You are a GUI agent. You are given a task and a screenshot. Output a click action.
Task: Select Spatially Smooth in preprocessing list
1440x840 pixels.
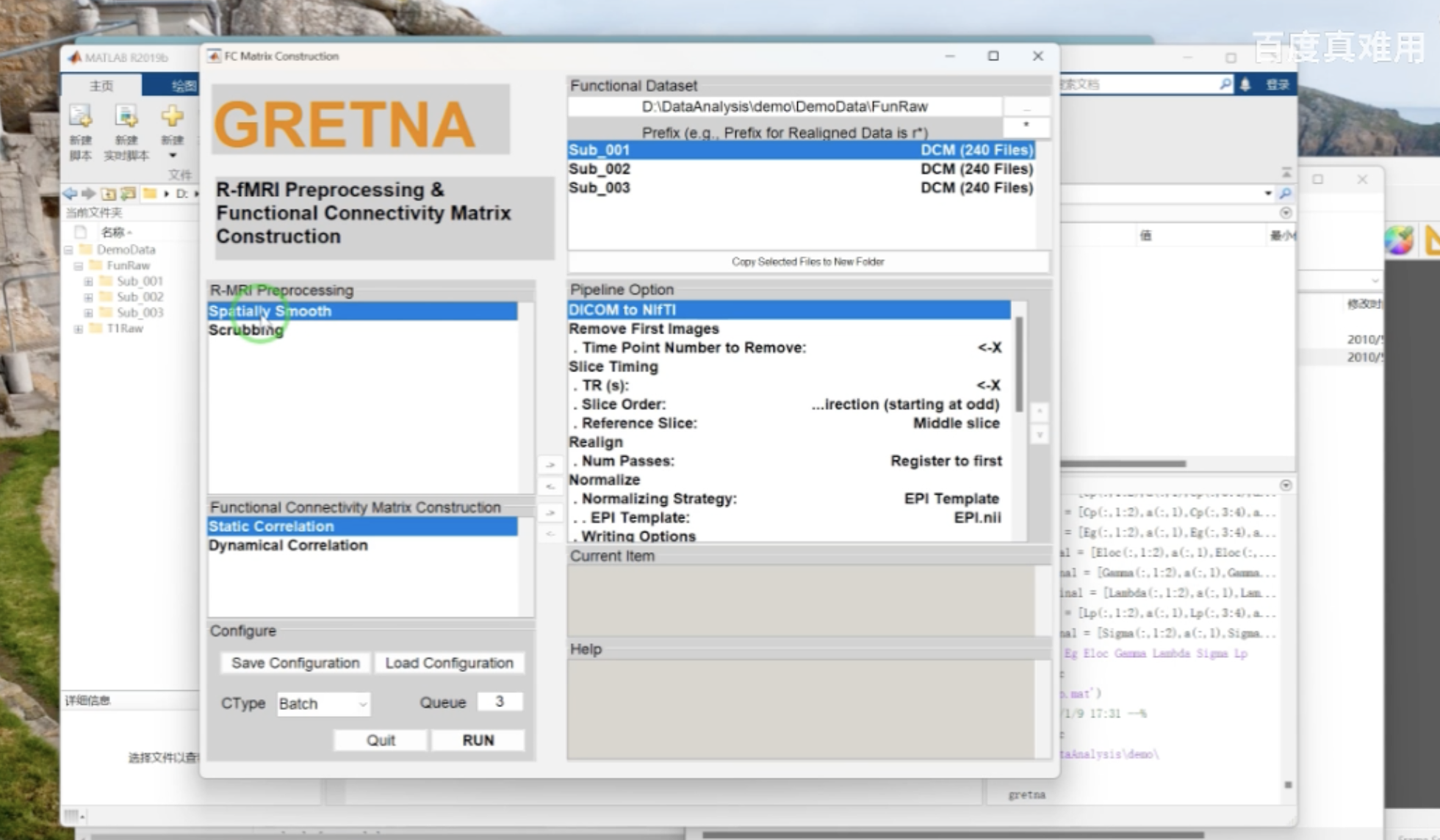pos(363,311)
